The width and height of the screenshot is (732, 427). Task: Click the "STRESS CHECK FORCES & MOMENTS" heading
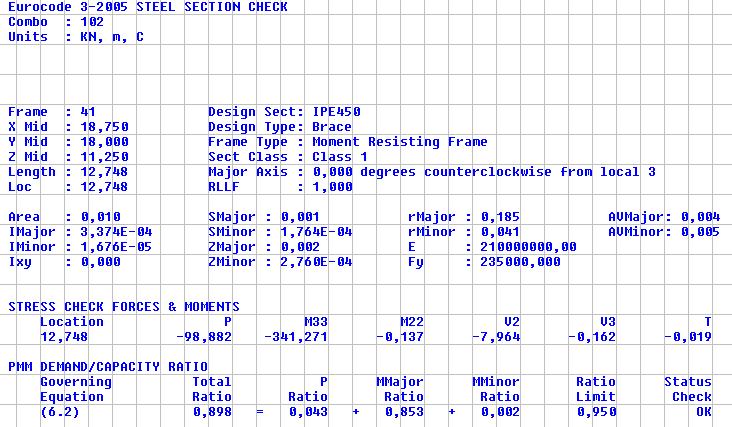124,307
